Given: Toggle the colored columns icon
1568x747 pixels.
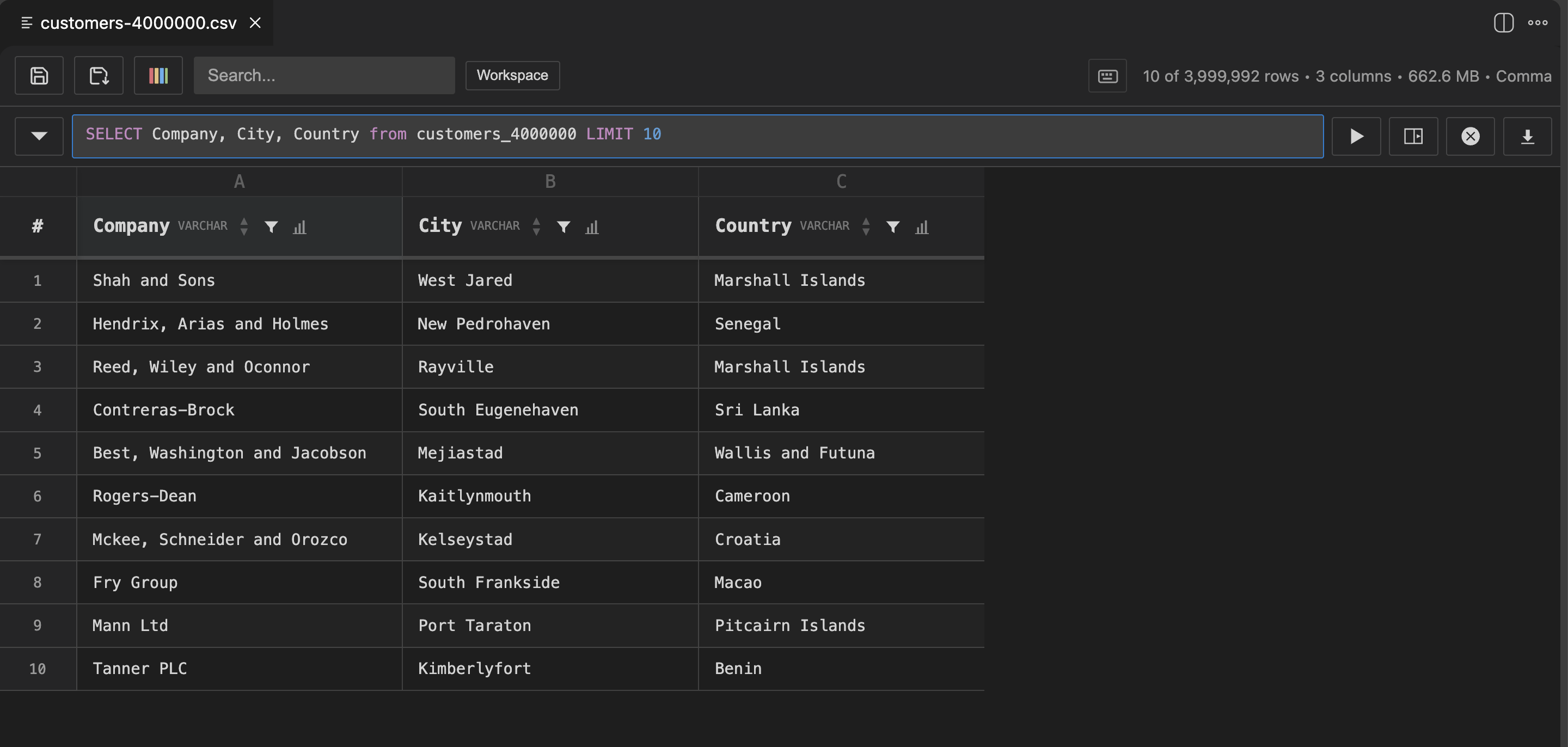Looking at the screenshot, I should coord(158,76).
